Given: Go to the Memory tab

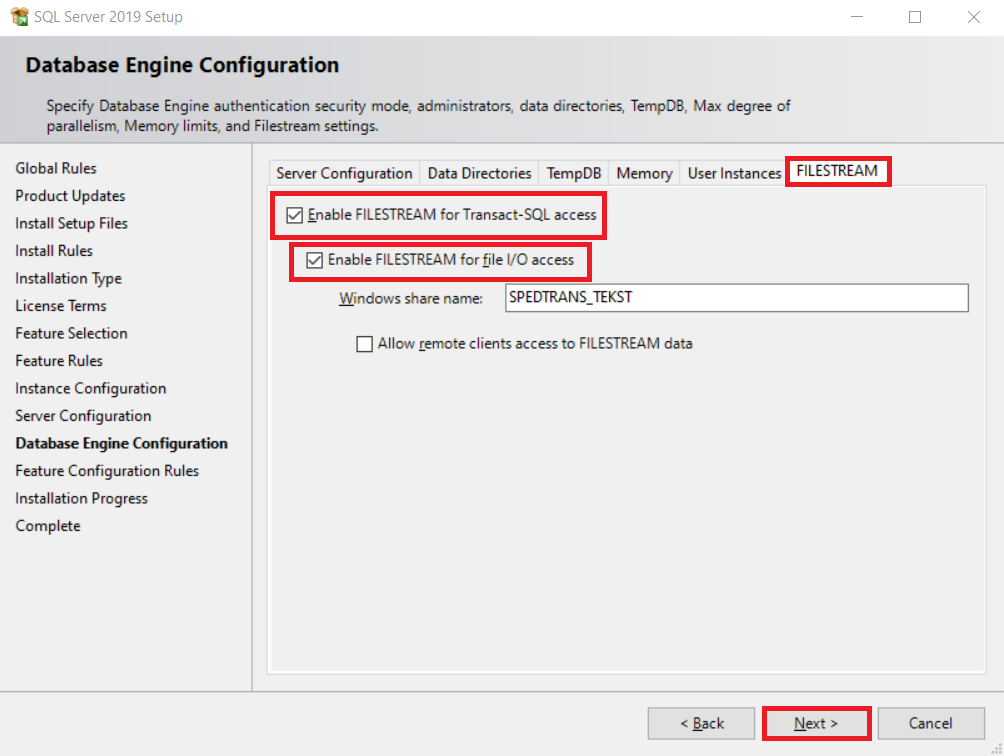Looking at the screenshot, I should click(644, 173).
